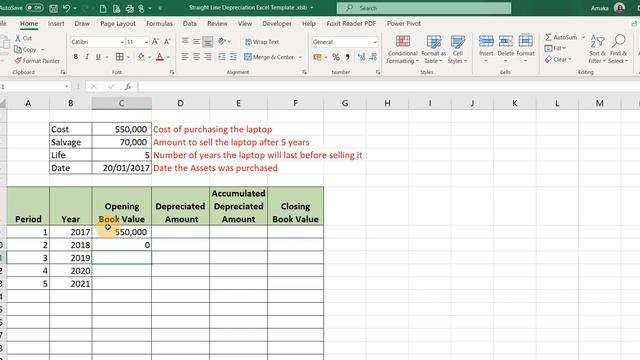Image resolution: width=640 pixels, height=360 pixels.
Task: Click the Copy icon
Action: click(x=18, y=49)
